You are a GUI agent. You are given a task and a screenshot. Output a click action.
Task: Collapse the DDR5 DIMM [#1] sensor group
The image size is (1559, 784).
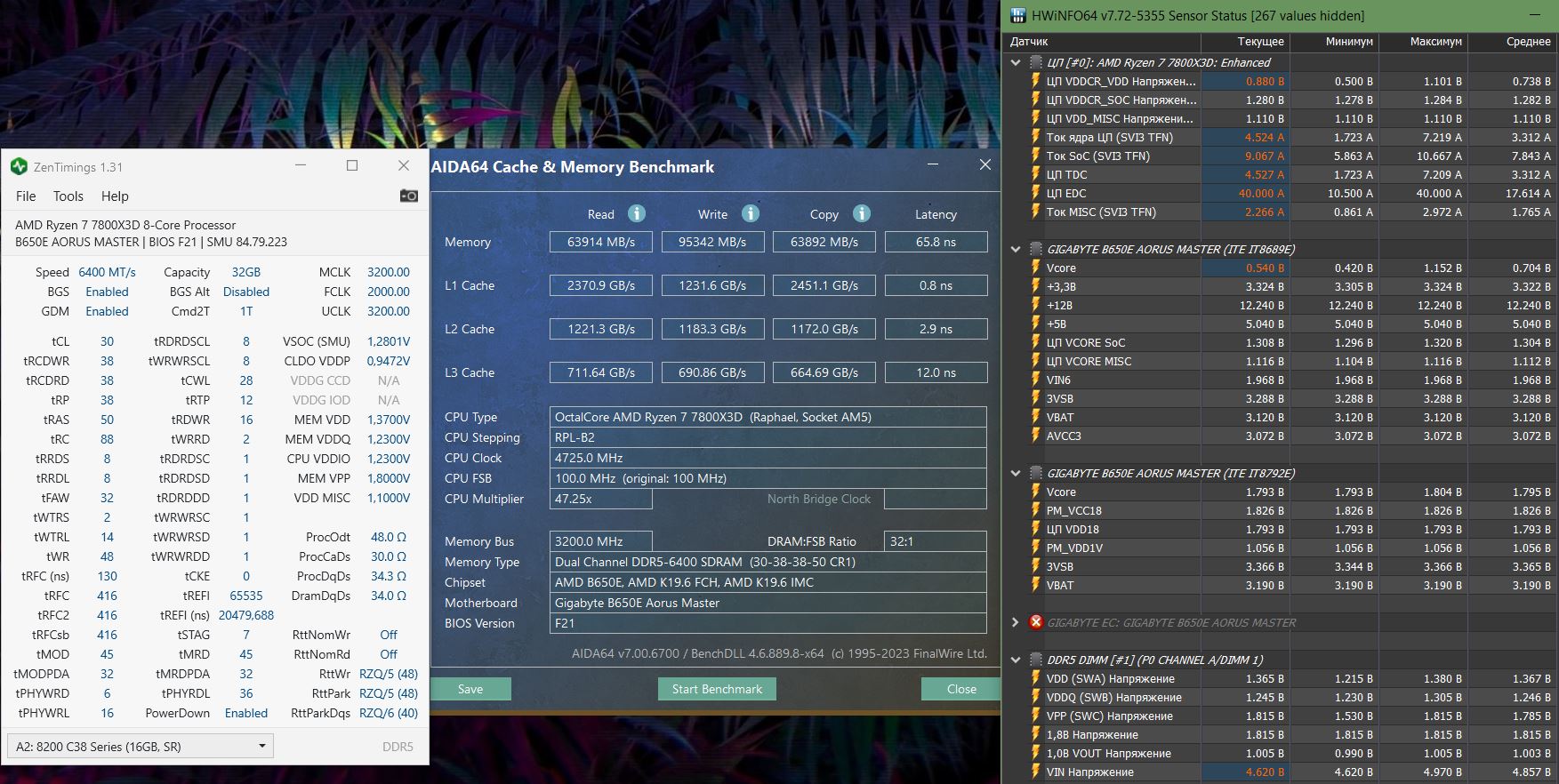(1016, 660)
